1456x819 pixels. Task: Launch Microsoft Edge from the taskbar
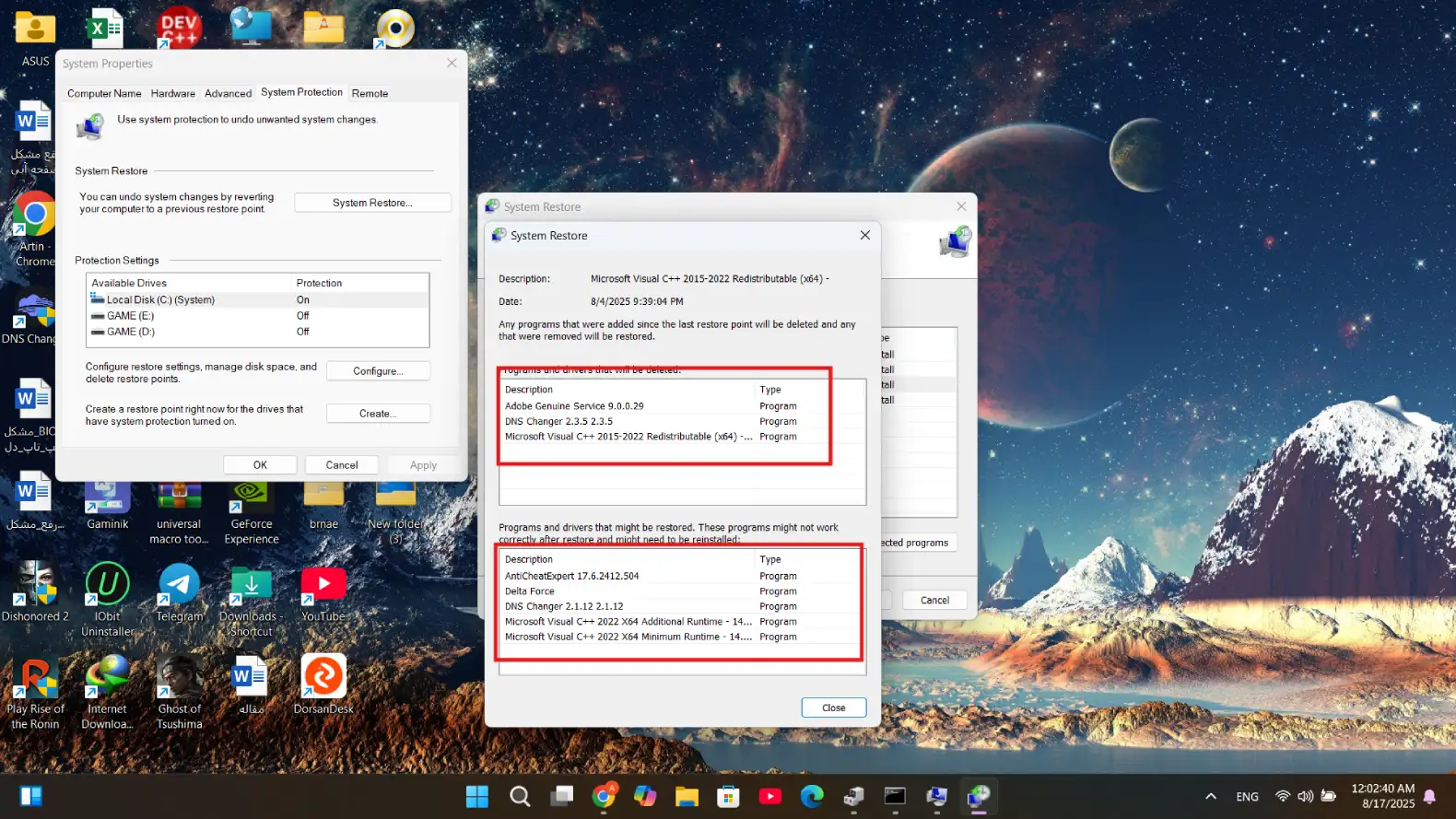coord(812,796)
